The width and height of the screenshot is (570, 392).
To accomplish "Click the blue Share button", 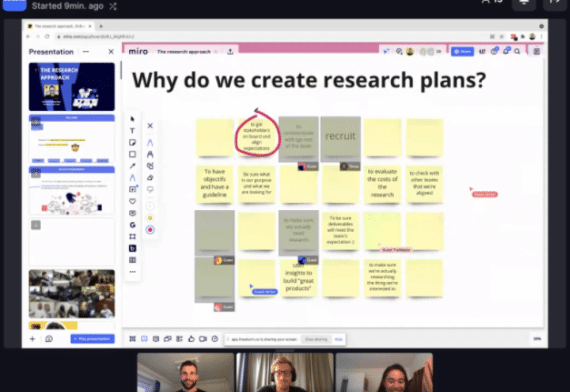I will (x=462, y=52).
